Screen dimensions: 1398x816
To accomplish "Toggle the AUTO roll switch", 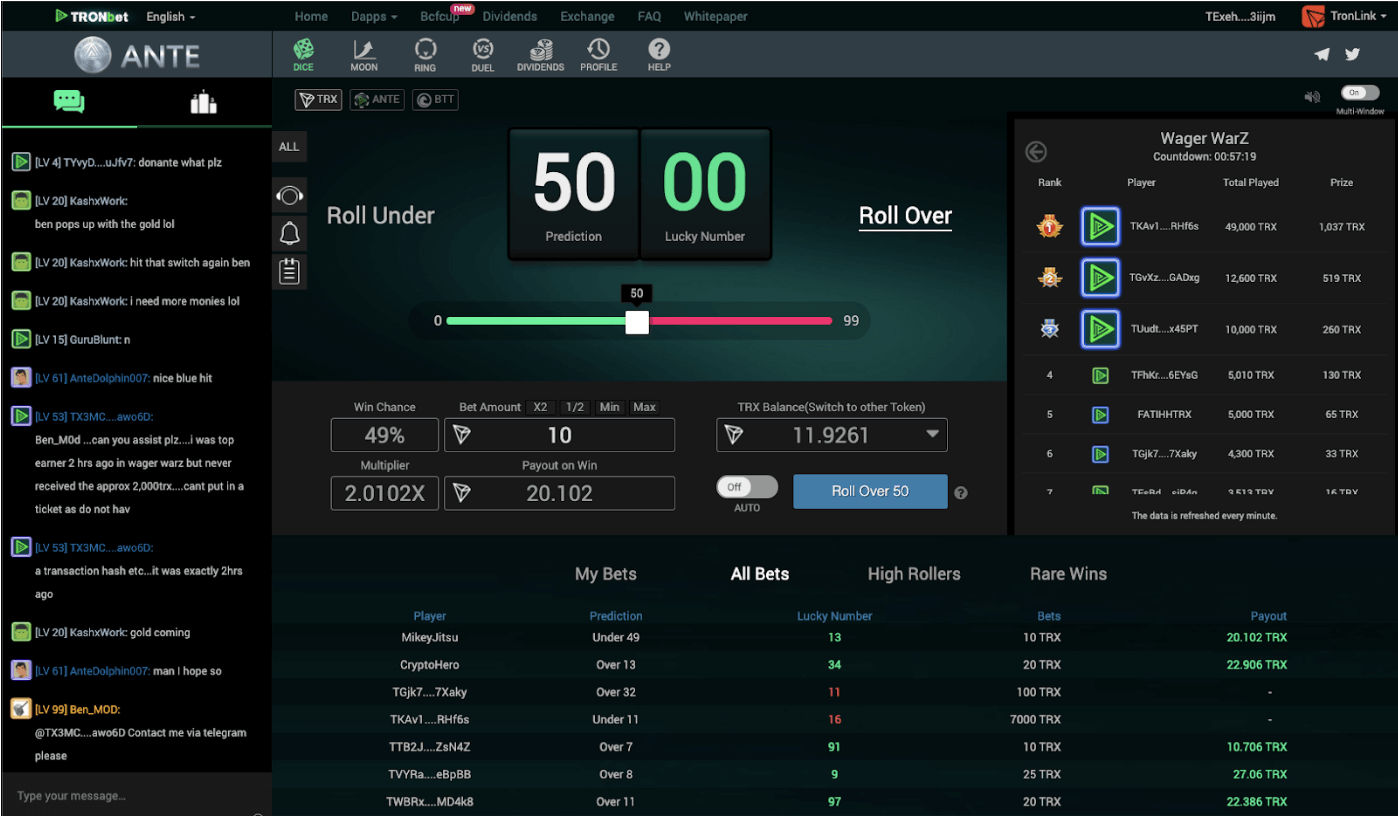I will click(x=747, y=487).
